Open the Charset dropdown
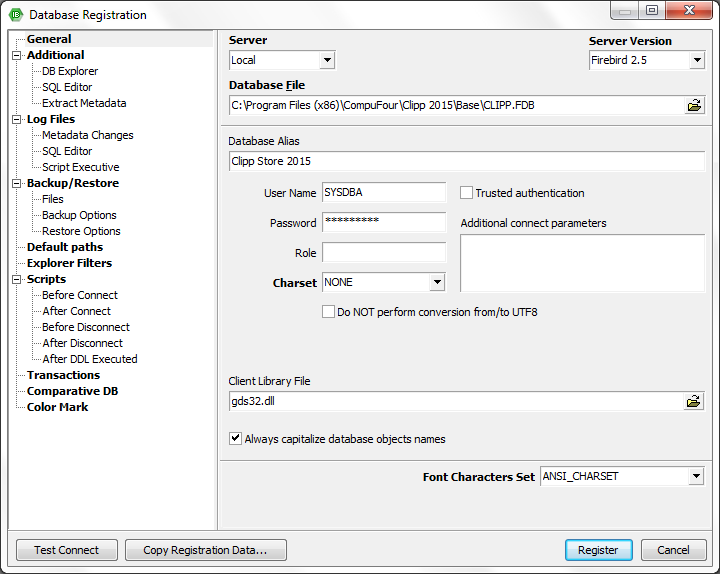The height and width of the screenshot is (574, 720). pos(437,283)
